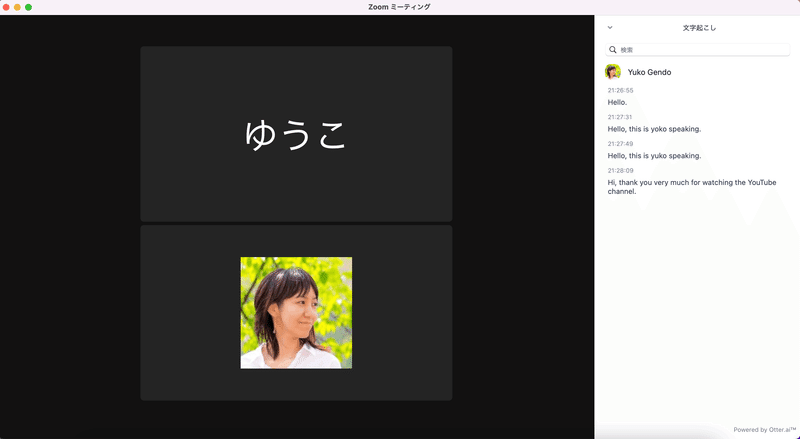Minimize the Zoom meeting window

(17, 7)
